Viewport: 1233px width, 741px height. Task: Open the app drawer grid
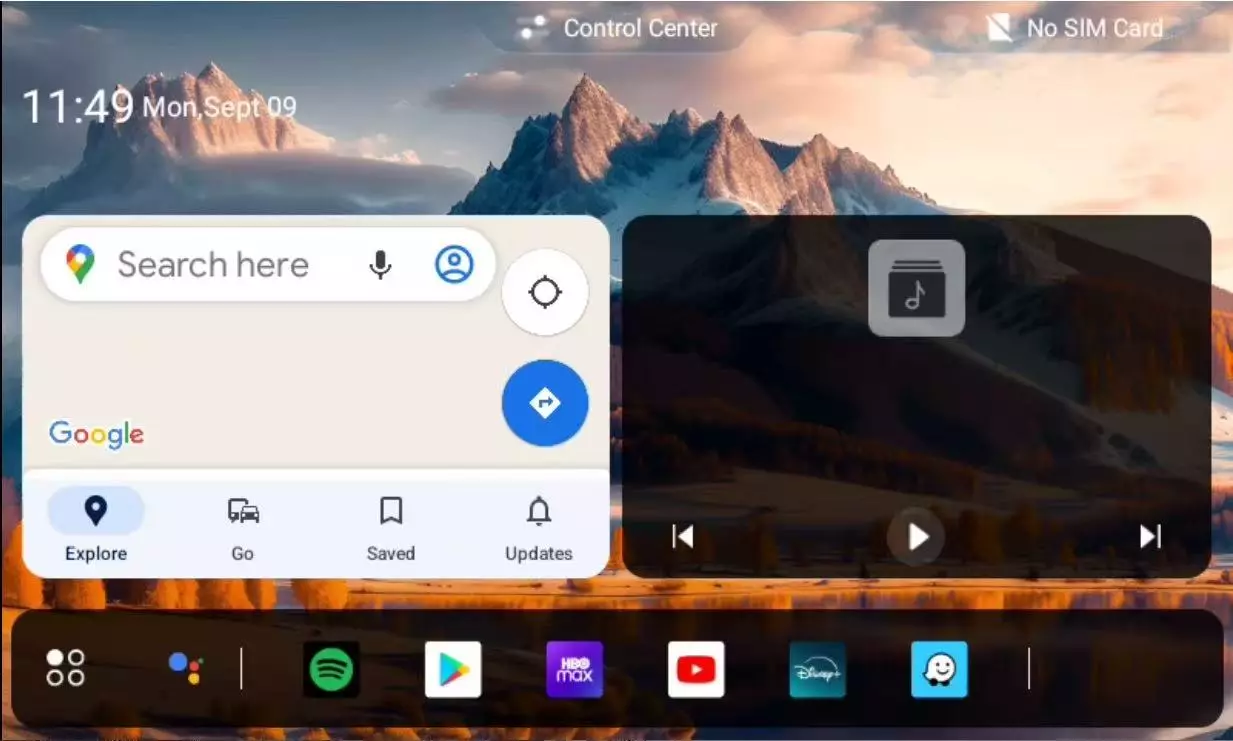[x=65, y=668]
